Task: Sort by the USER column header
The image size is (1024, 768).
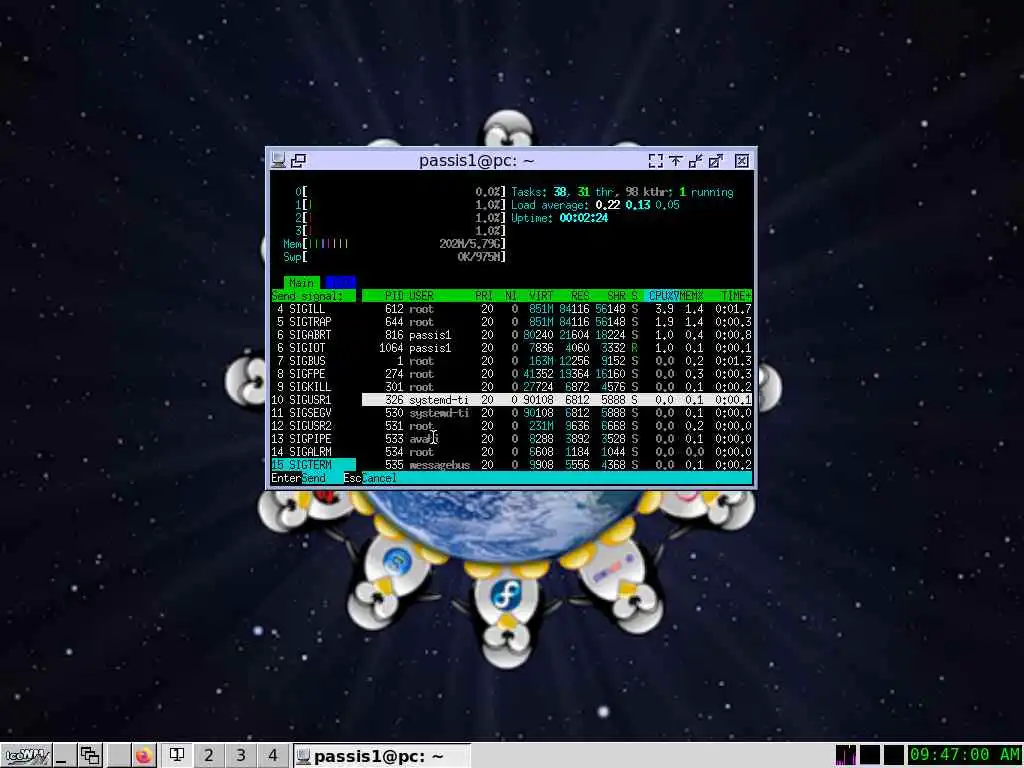Action: (x=421, y=296)
